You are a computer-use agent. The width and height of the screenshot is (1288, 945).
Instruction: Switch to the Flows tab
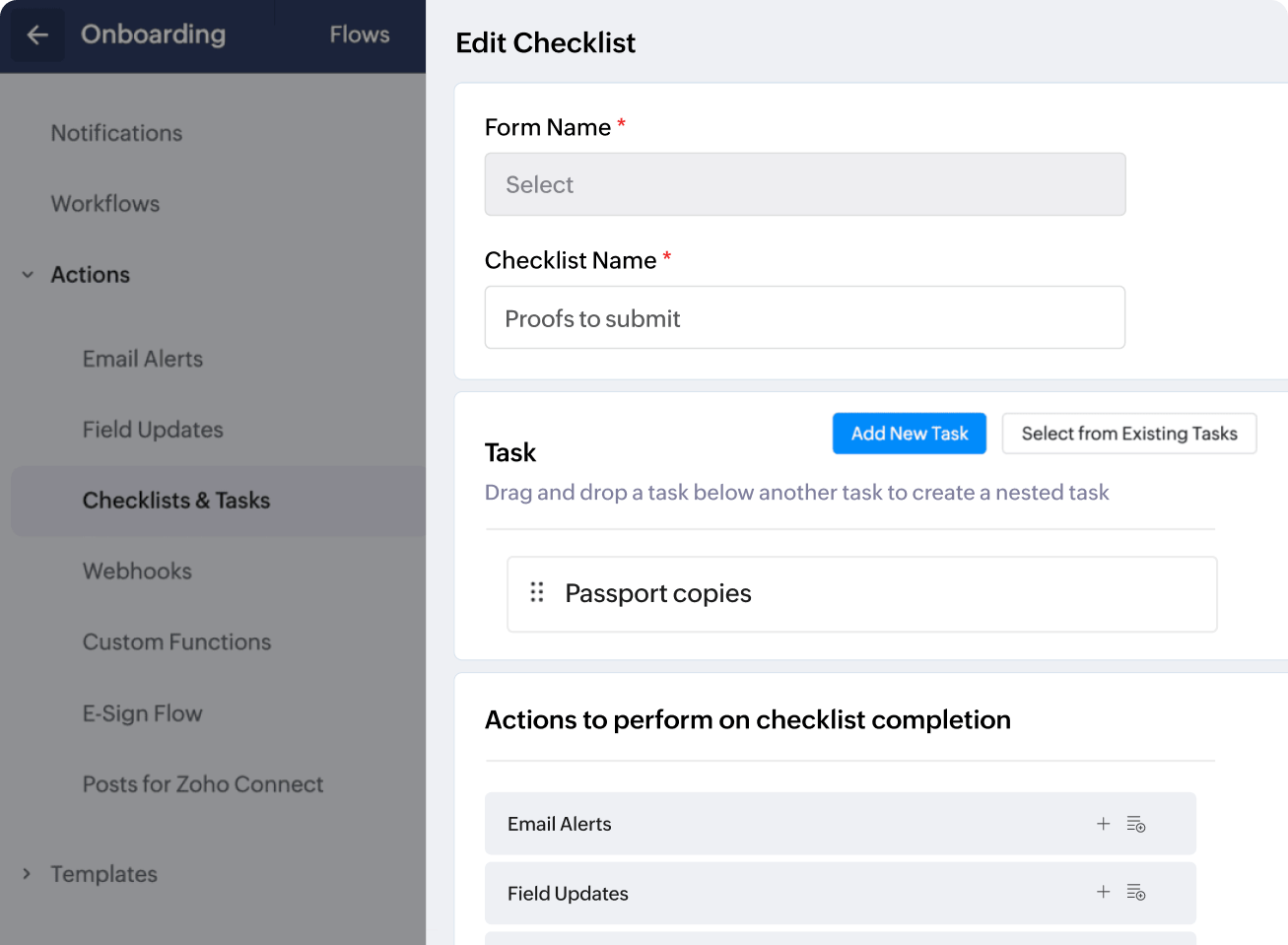coord(360,34)
